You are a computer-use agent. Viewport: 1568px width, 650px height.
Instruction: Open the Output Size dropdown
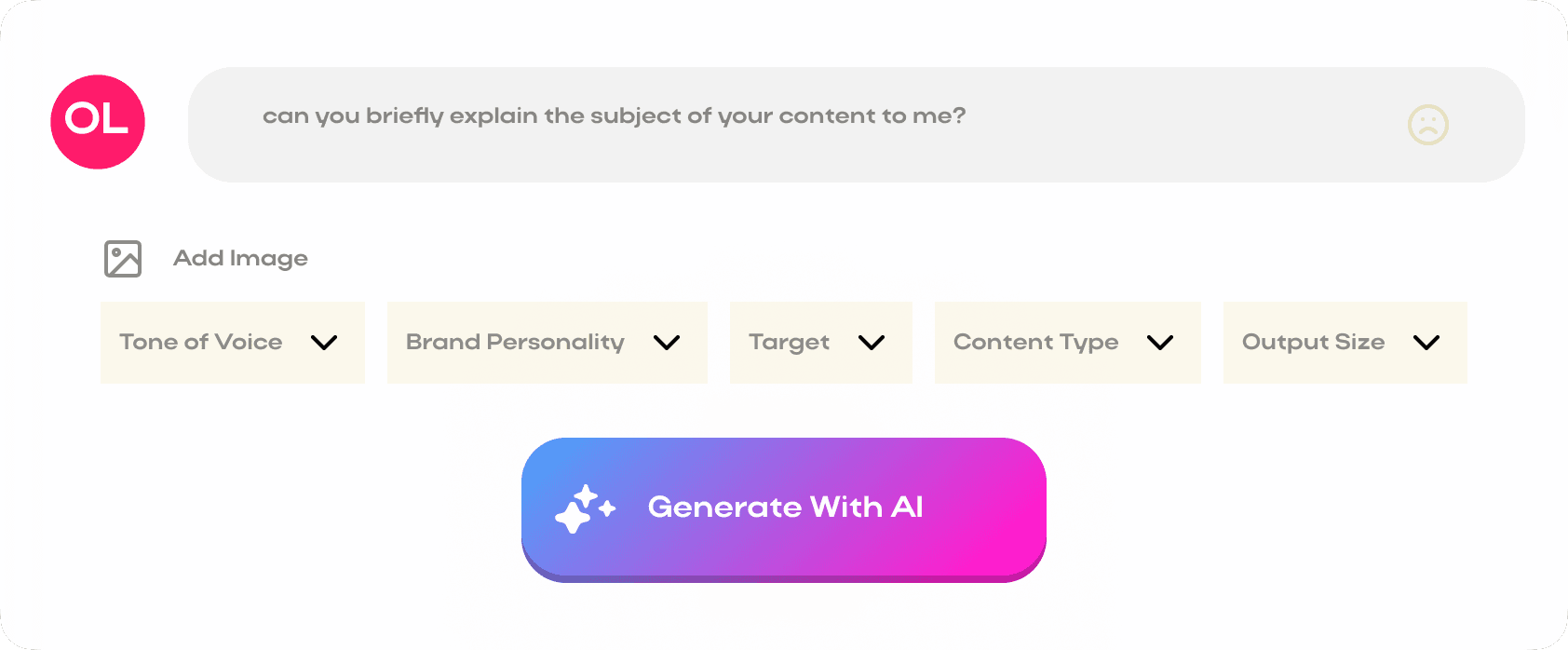pos(1345,343)
